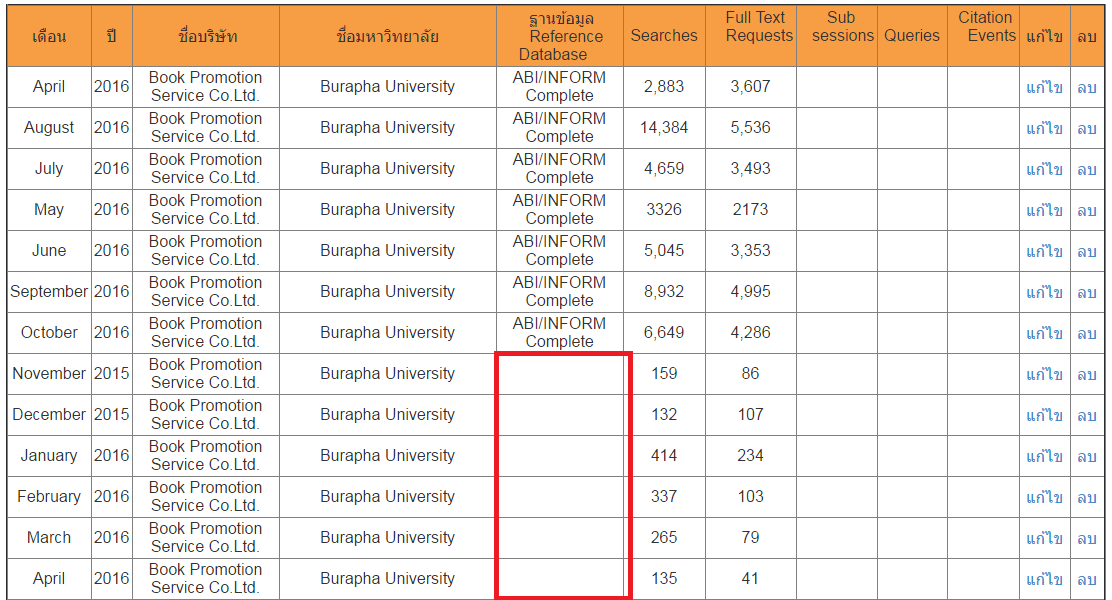
Task: Delete the March 2016 entry
Action: tap(1087, 538)
